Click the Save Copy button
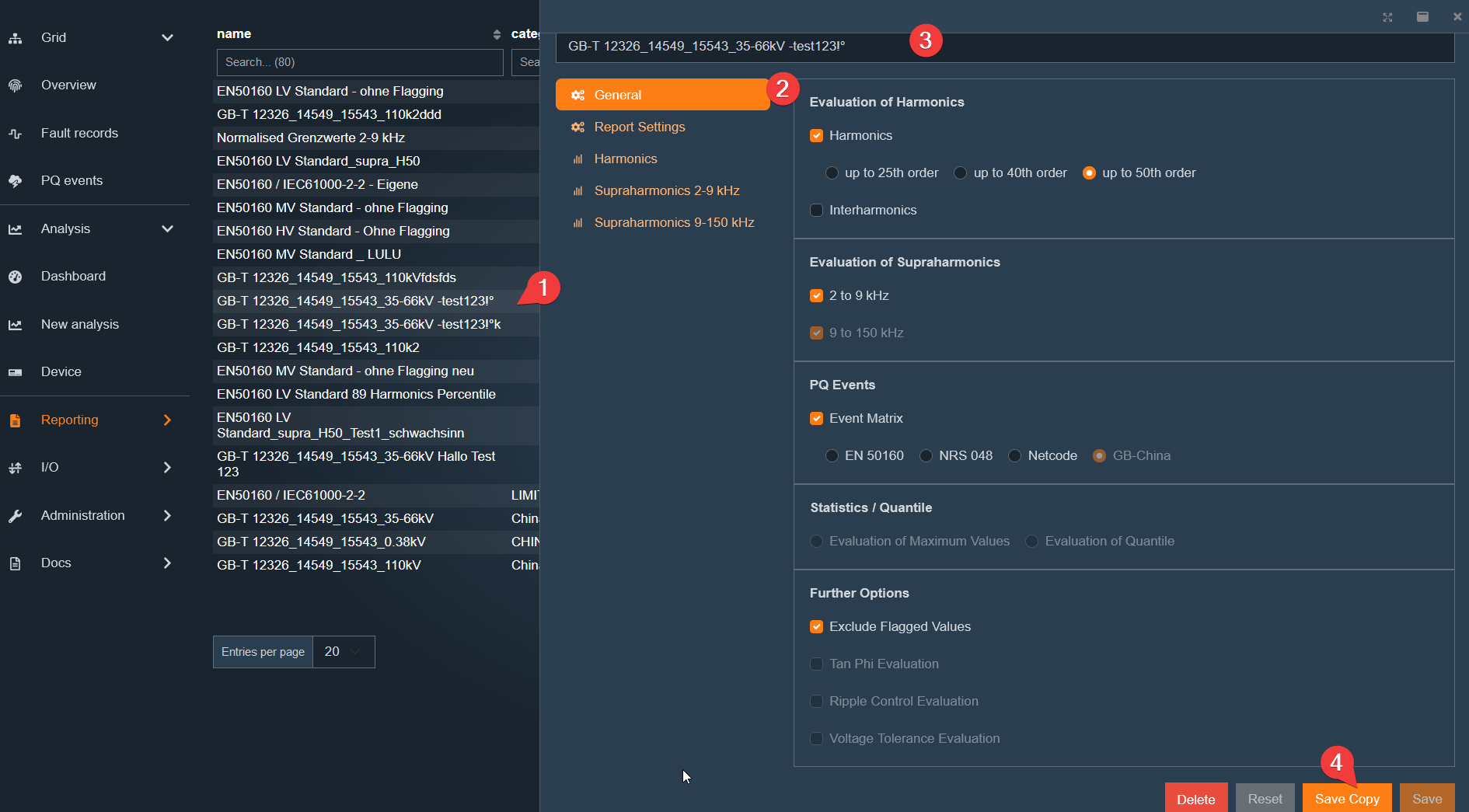 pyautogui.click(x=1346, y=799)
